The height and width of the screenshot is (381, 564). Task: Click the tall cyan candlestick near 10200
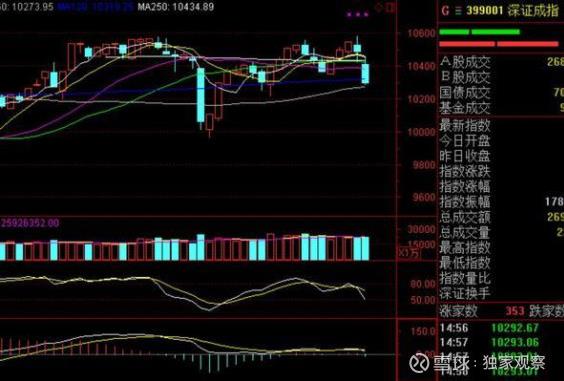201,95
